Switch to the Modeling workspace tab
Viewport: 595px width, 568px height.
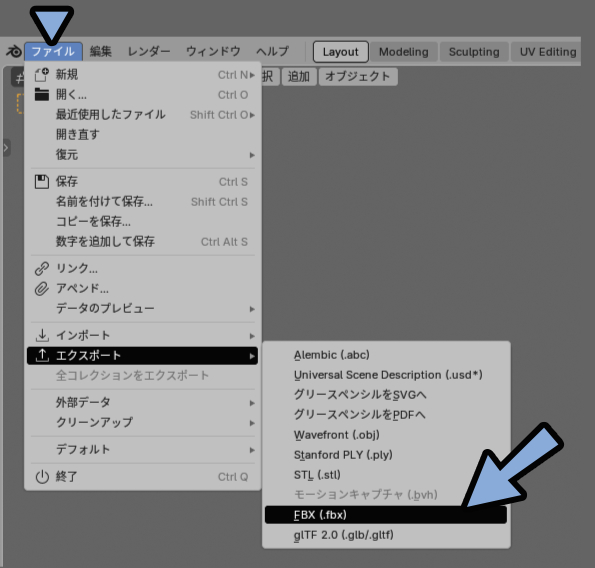pos(403,52)
